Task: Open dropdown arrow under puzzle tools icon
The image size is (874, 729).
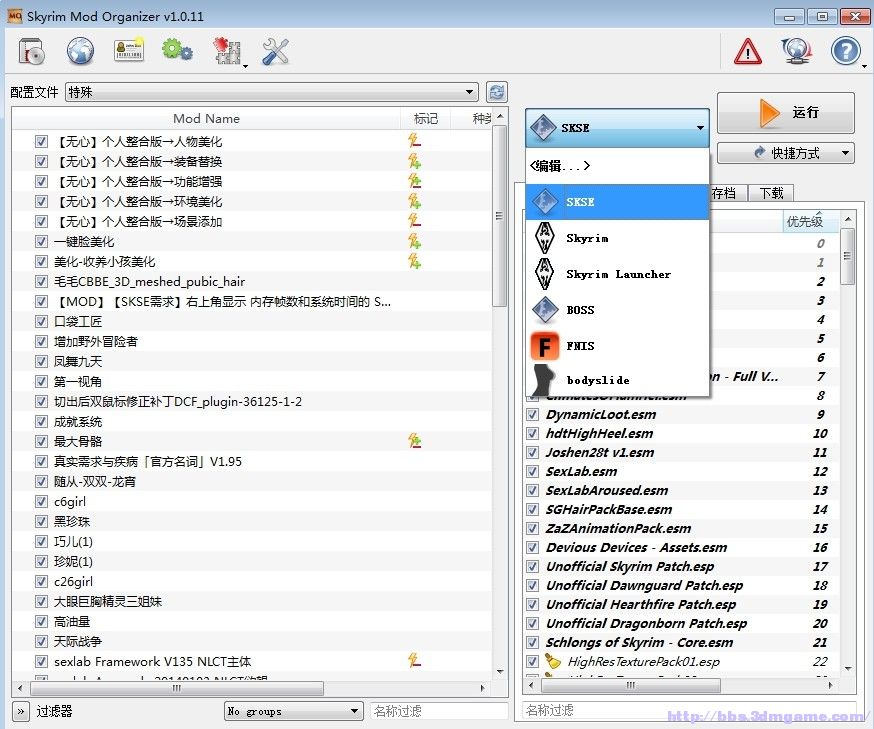Action: (245, 66)
